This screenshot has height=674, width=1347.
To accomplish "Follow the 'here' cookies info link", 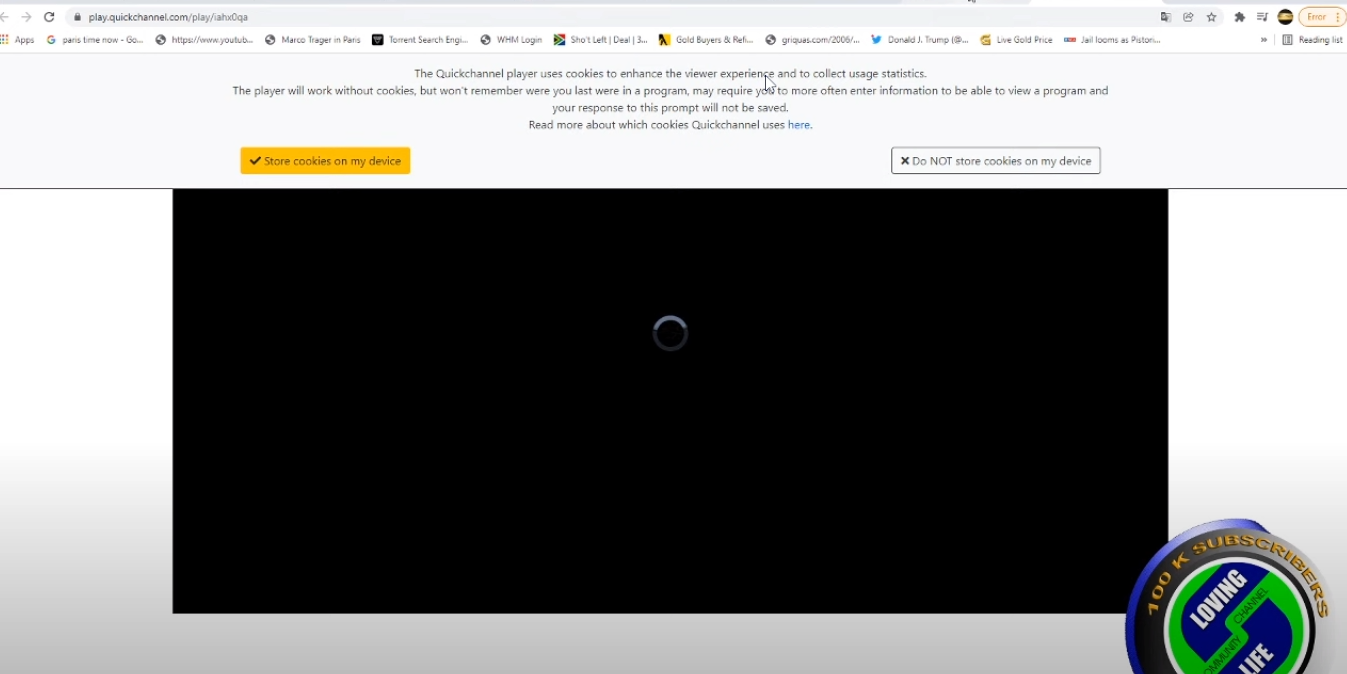I will (798, 125).
